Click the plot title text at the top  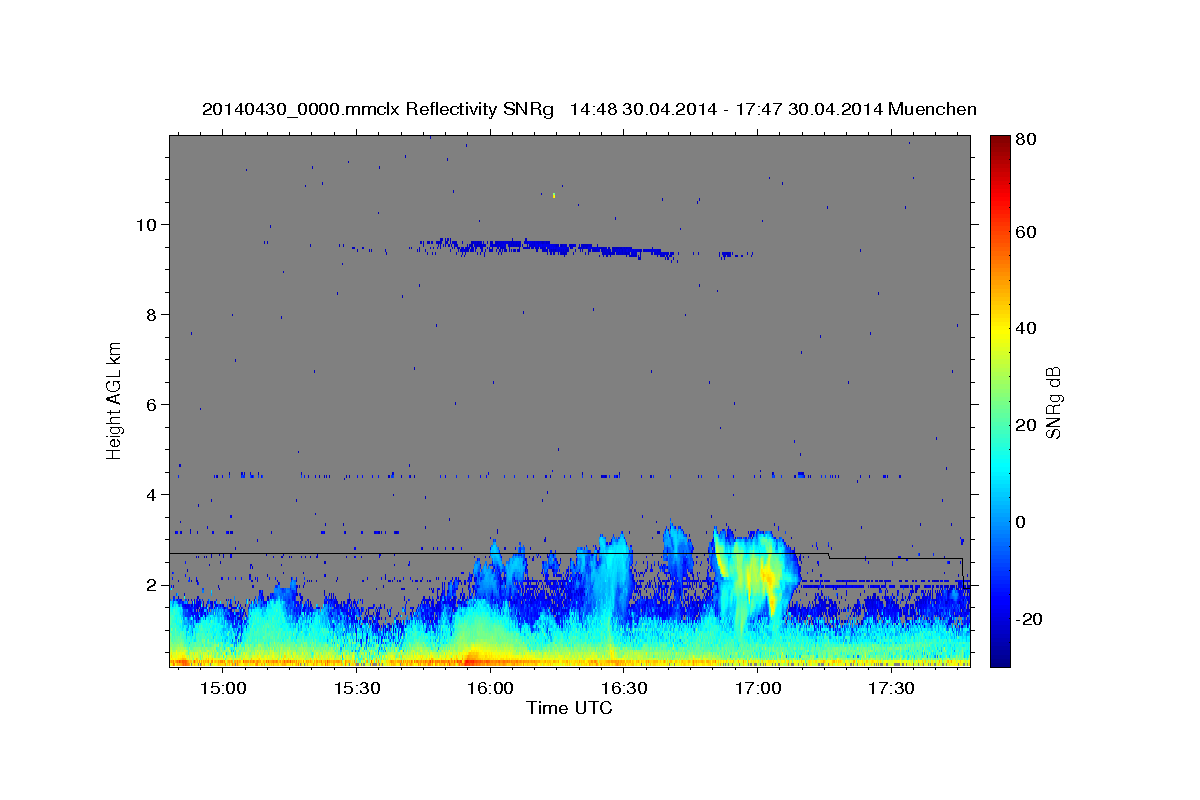click(589, 109)
